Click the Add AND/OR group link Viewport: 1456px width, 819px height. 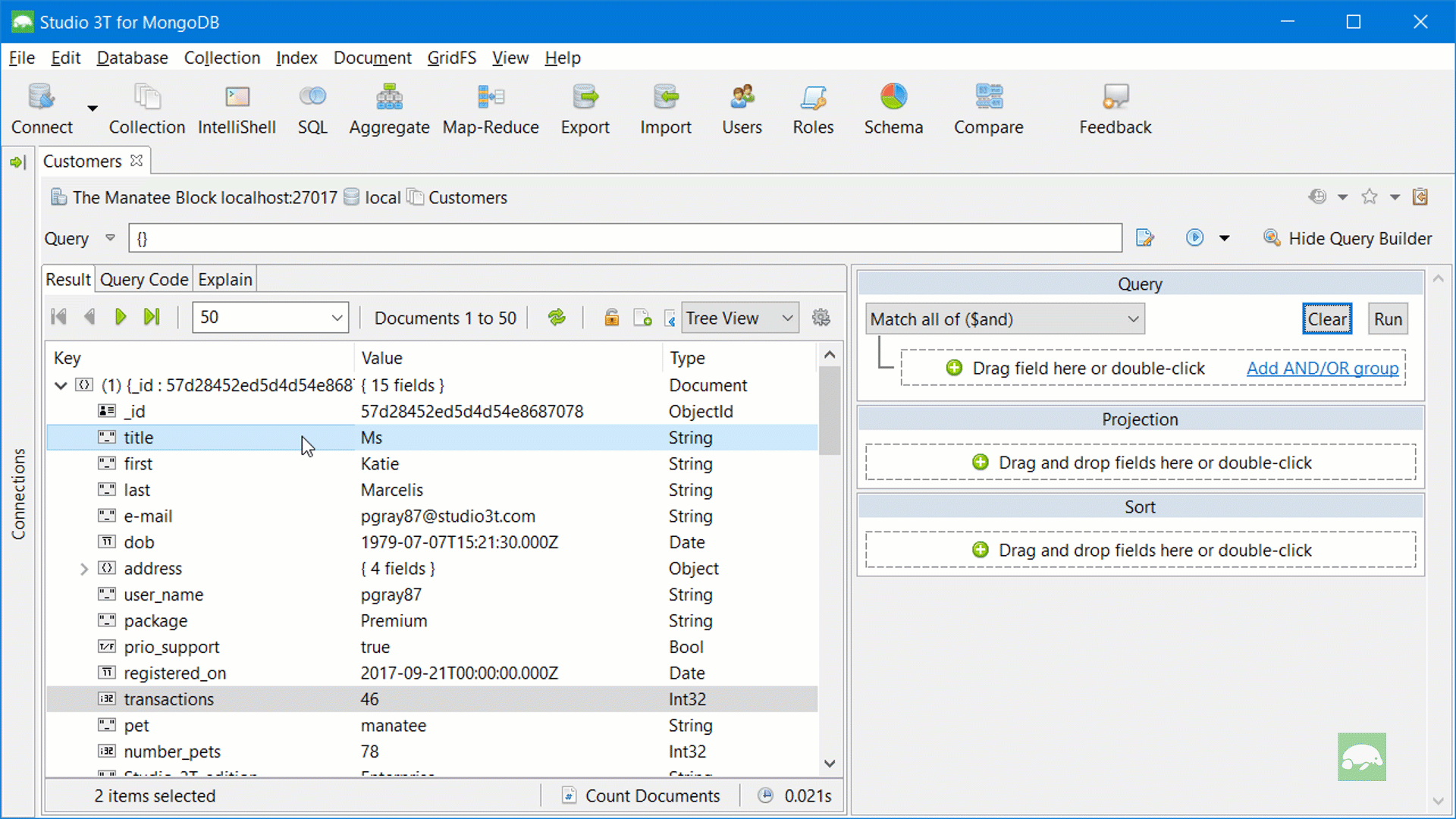click(1323, 369)
